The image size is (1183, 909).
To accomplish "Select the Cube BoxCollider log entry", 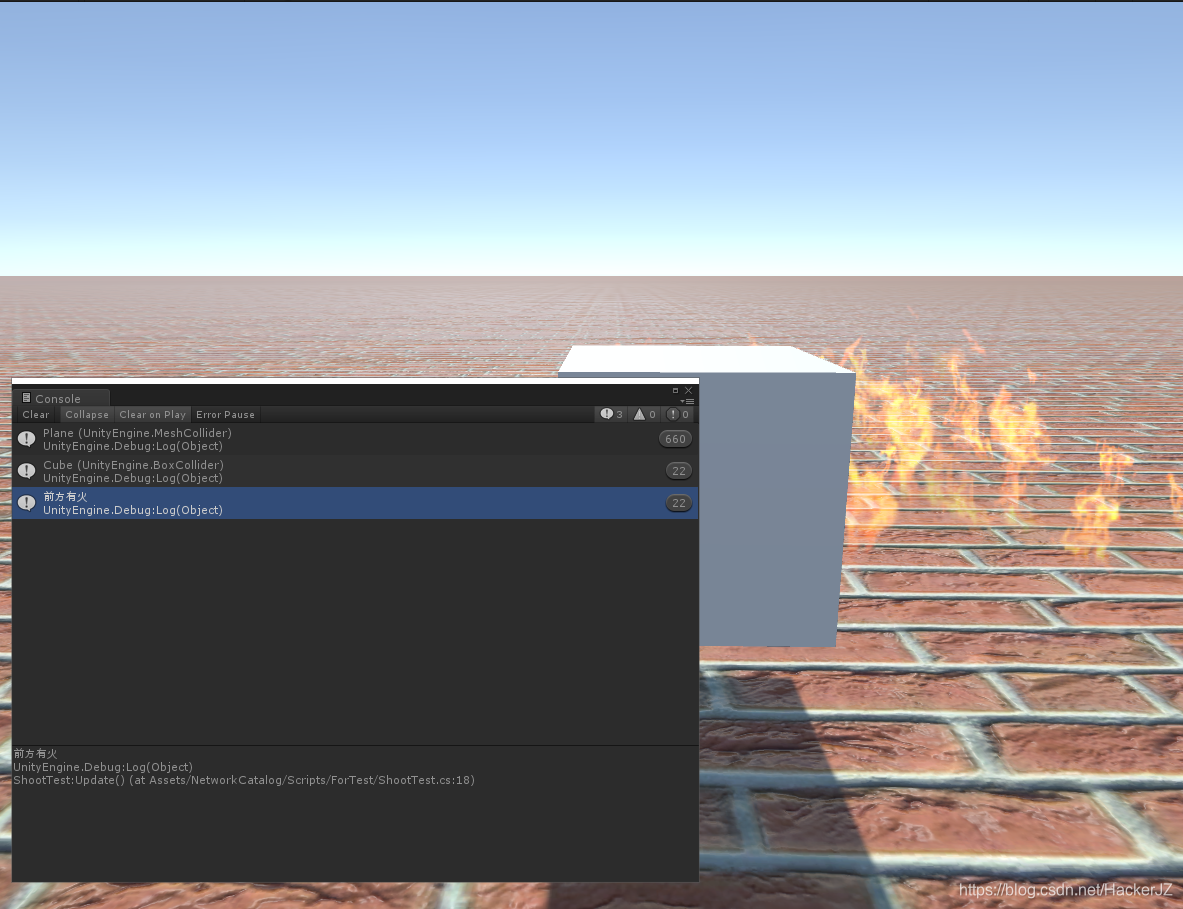I will tap(355, 471).
